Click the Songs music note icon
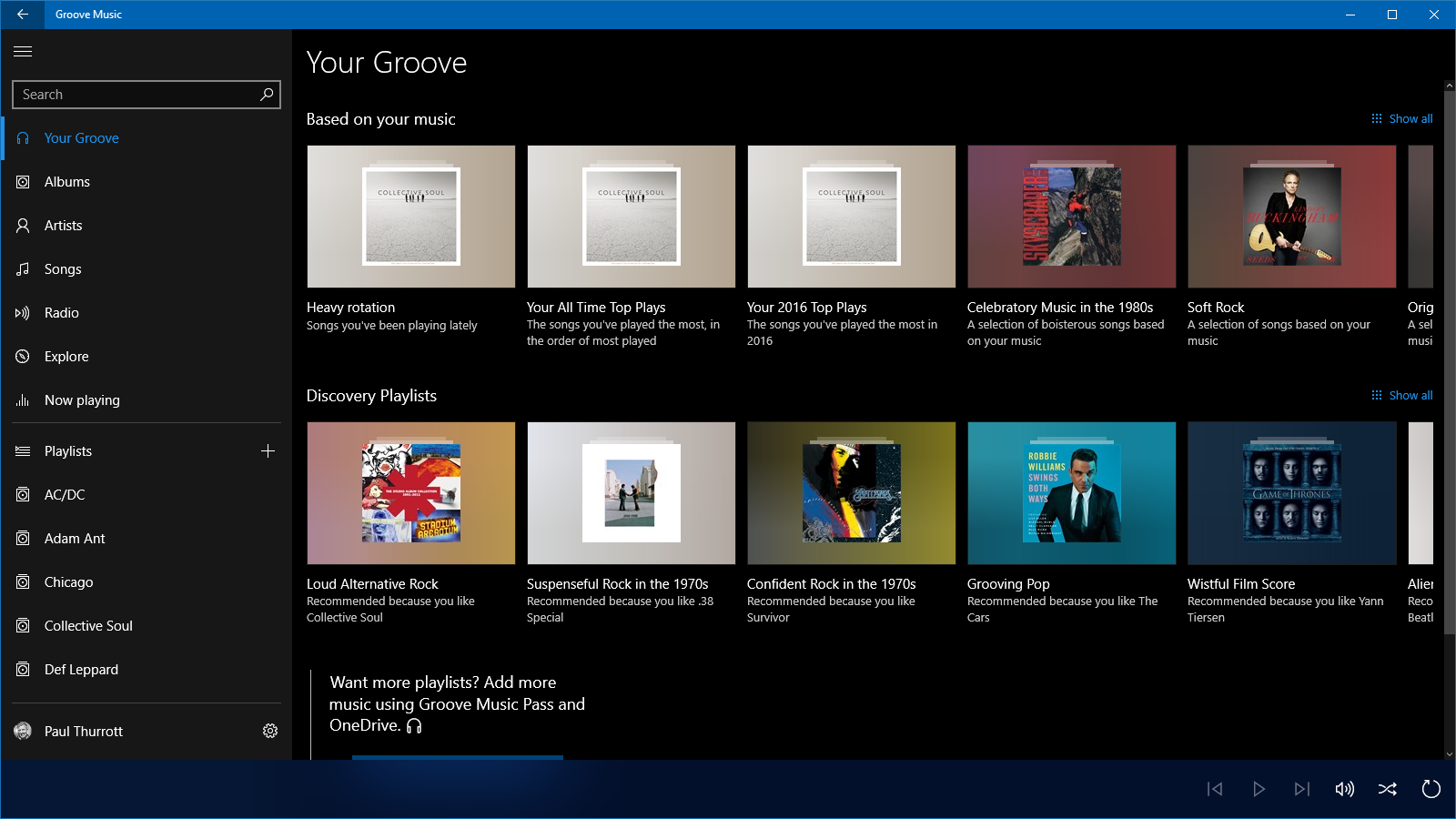Screen dimensions: 1456x819 click(23, 269)
